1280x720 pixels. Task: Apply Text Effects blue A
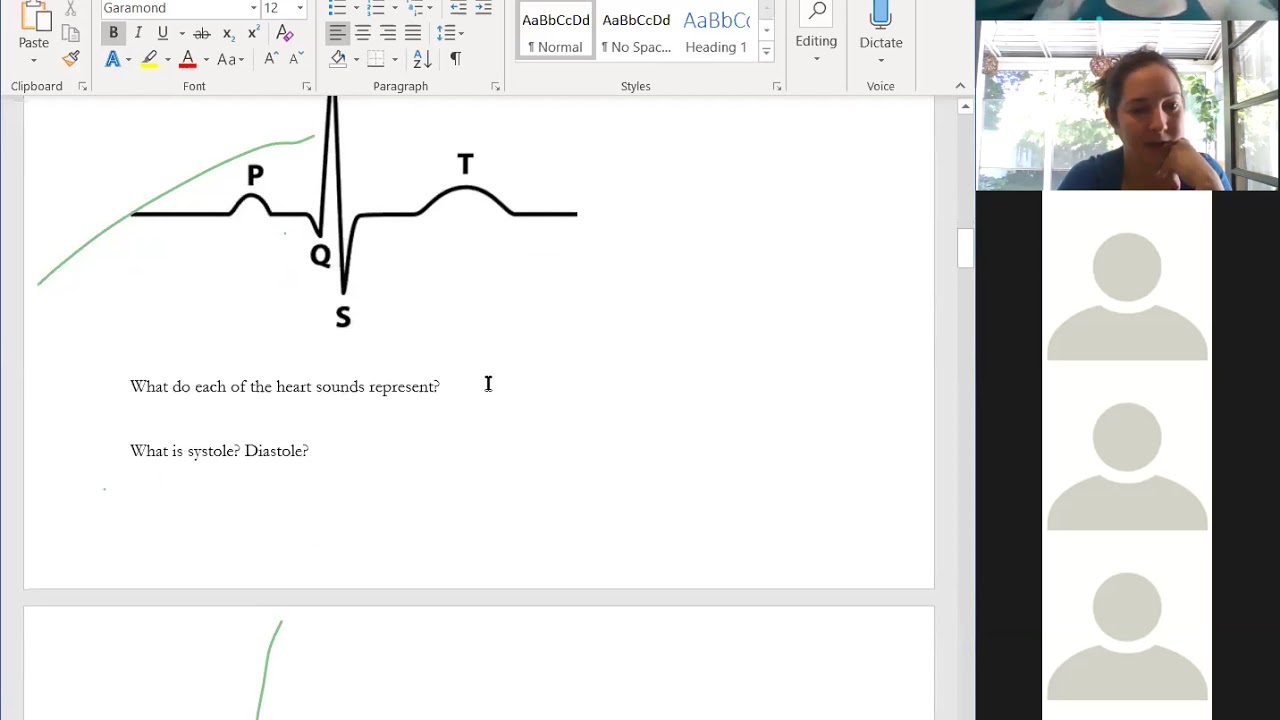coord(112,59)
